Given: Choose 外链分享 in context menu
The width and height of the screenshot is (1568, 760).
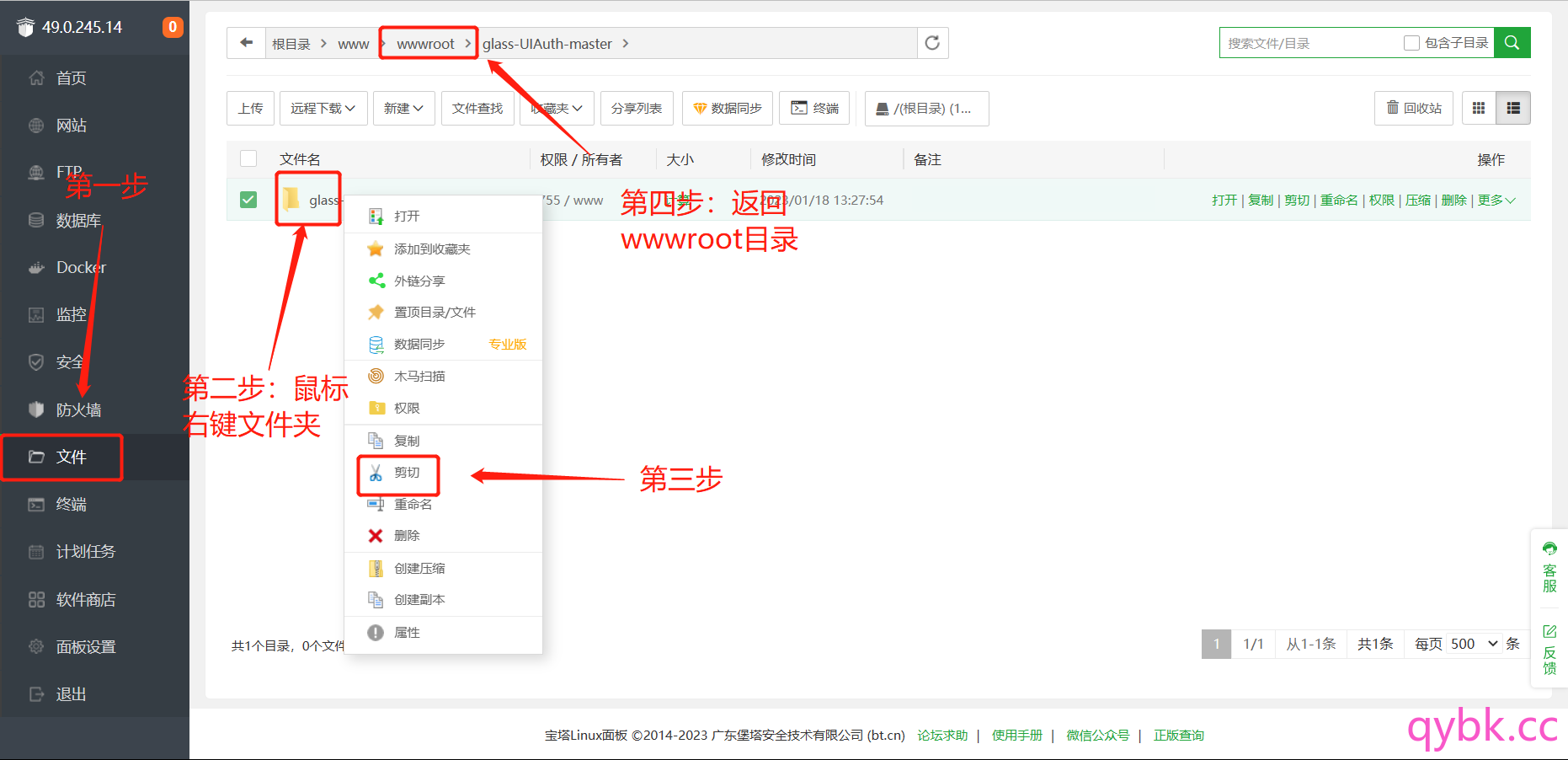Looking at the screenshot, I should 443,281.
